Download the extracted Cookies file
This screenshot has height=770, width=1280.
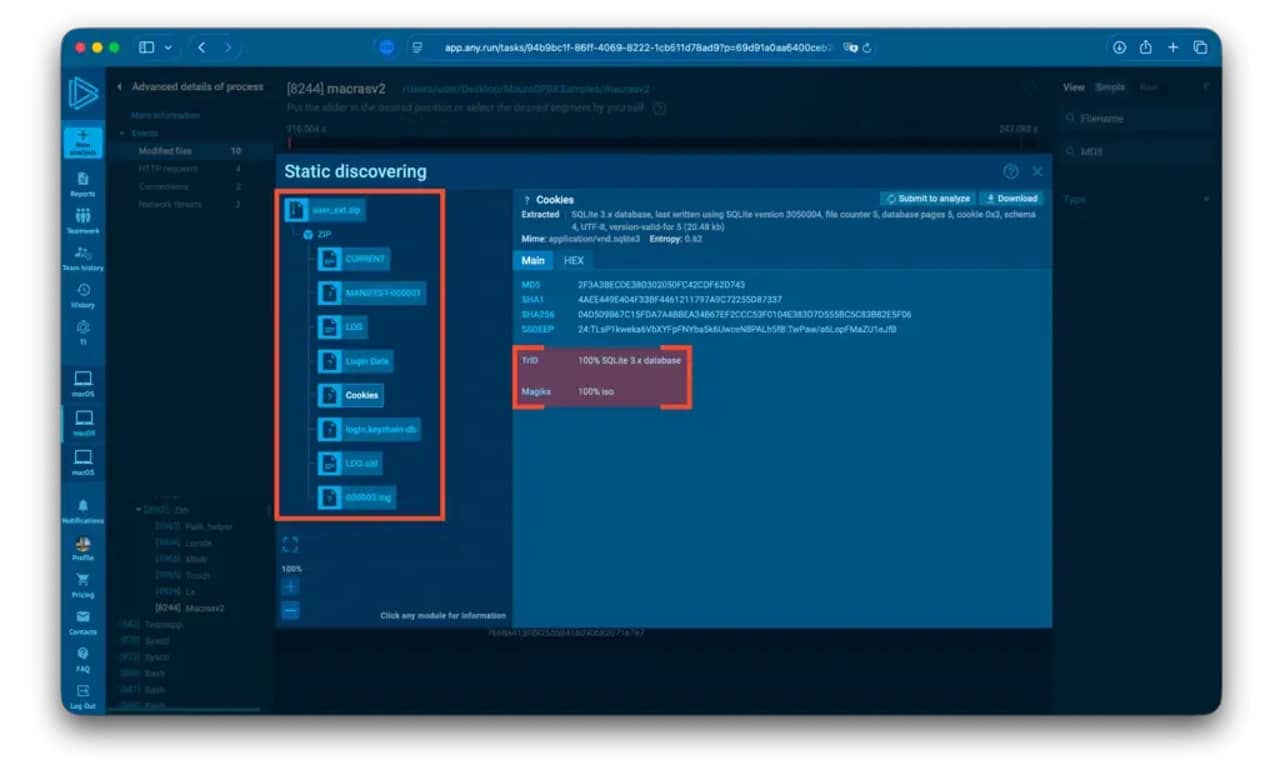click(1011, 198)
